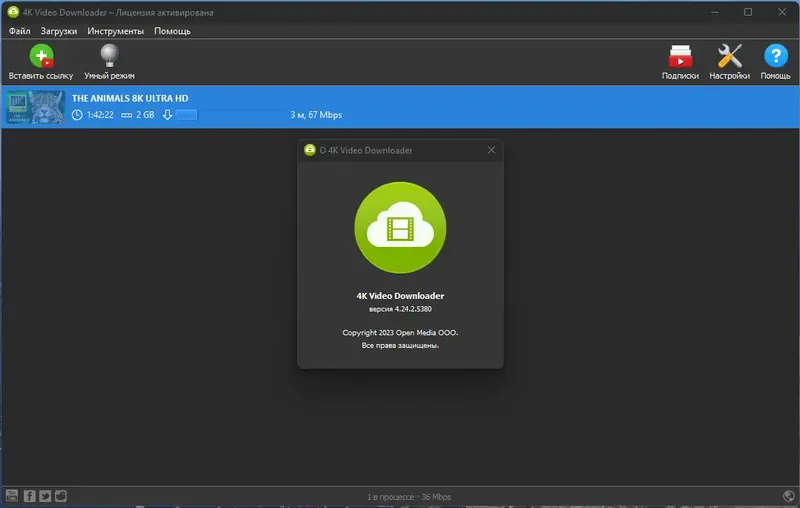Click the download progress bar

230,115
